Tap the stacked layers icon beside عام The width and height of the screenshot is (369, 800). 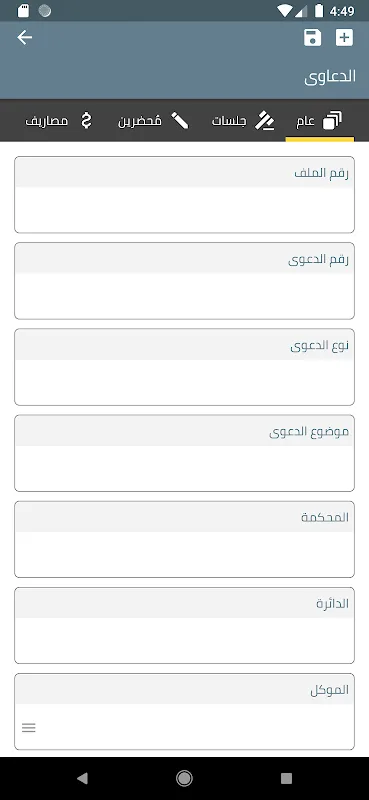(333, 121)
